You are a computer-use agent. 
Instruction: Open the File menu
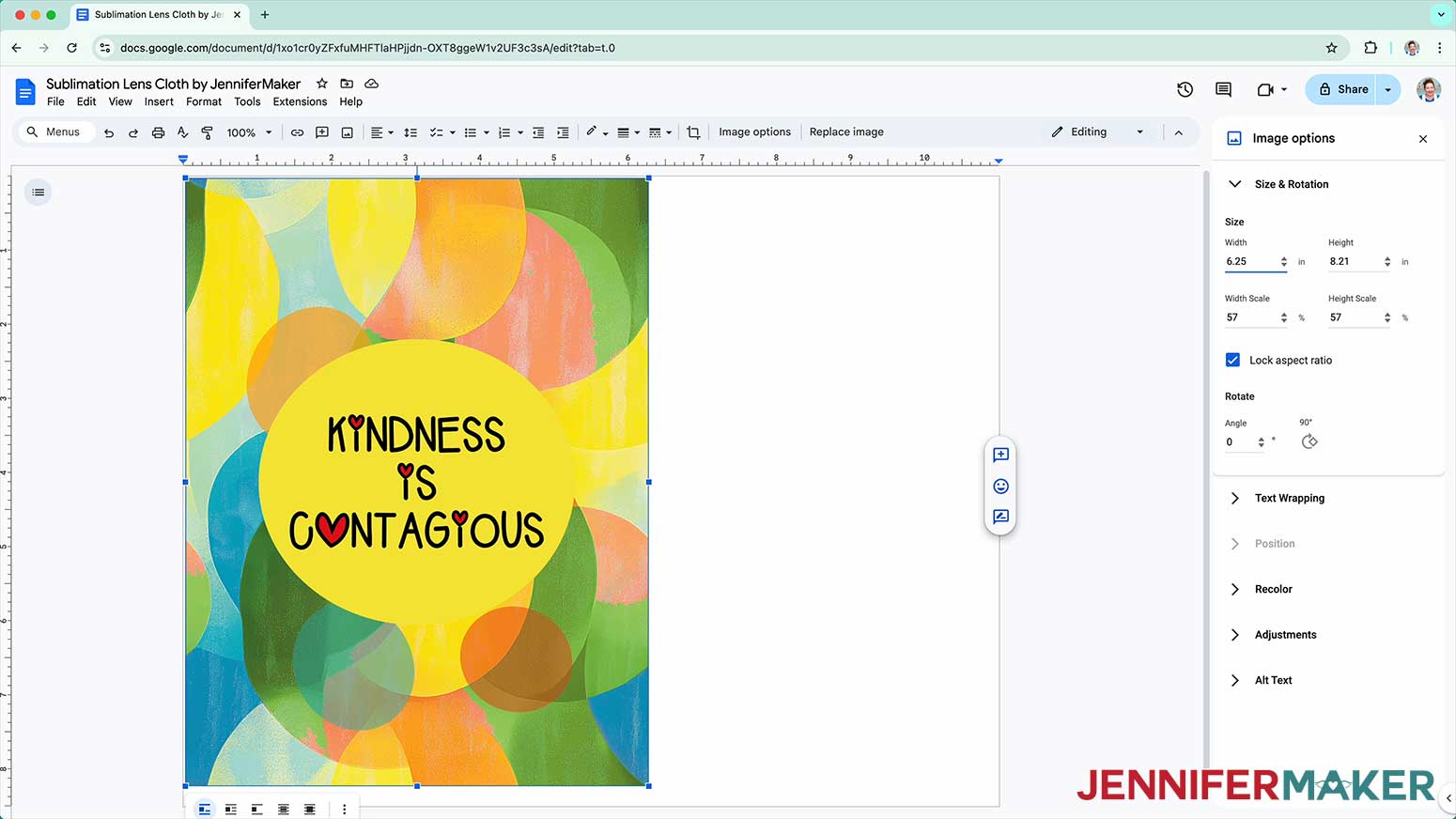click(55, 101)
